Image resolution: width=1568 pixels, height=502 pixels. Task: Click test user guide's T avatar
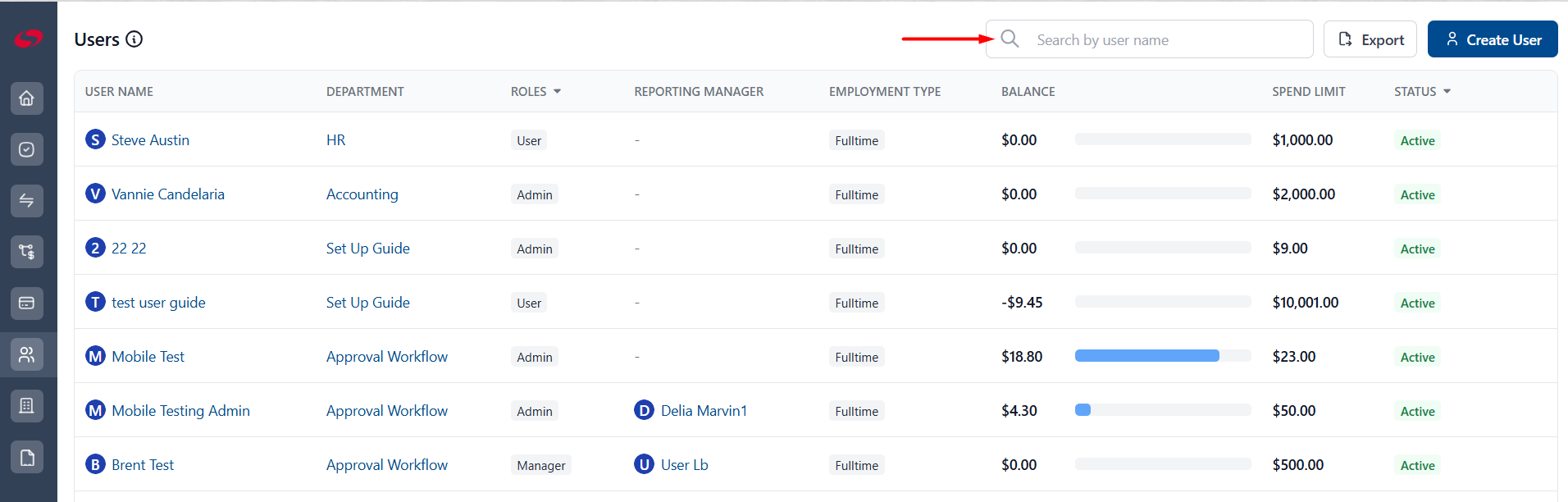(96, 302)
